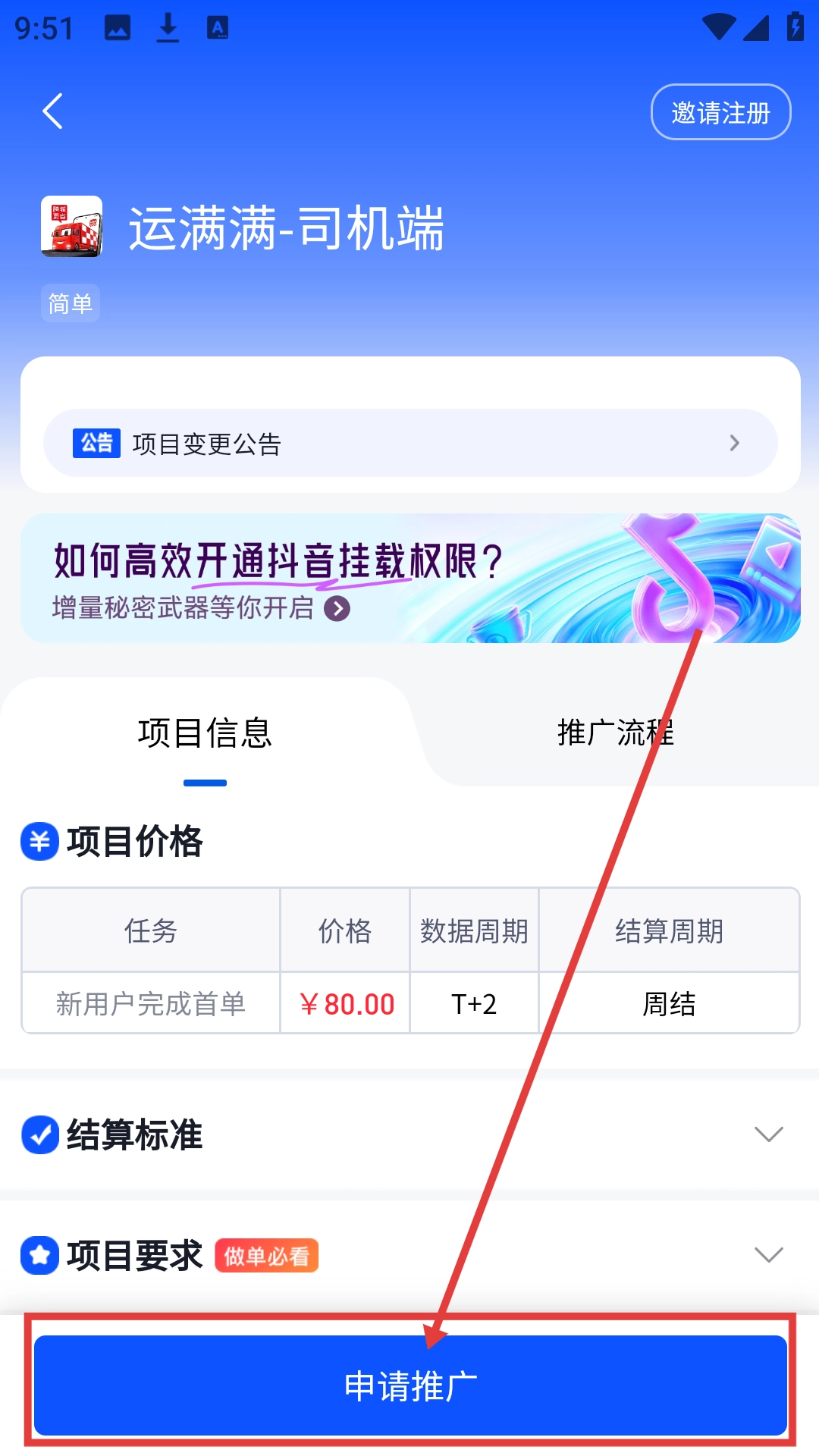The image size is (819, 1456).
Task: Tap the blue 公告 badge icon
Action: pos(96,443)
